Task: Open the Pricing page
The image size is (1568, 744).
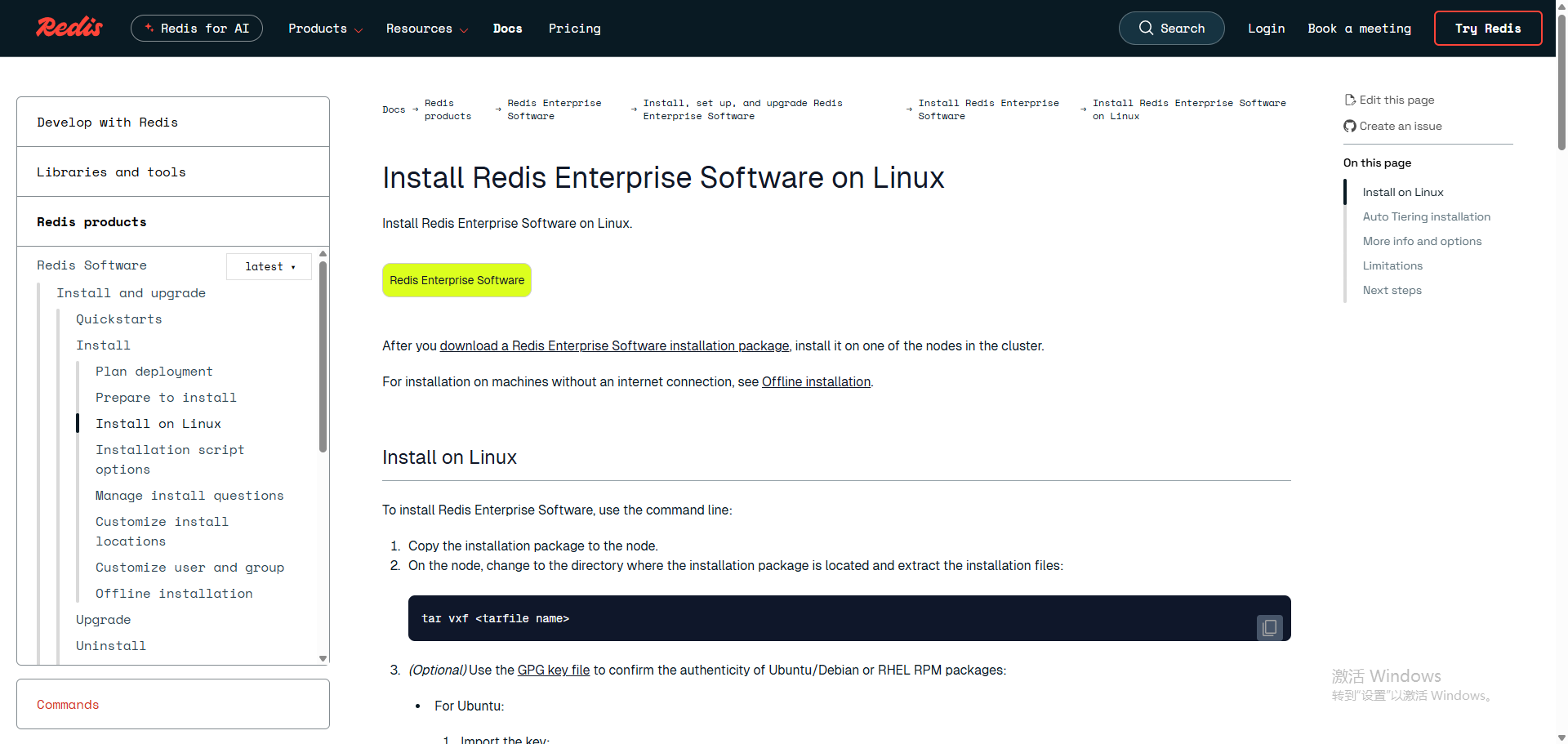Action: [574, 29]
